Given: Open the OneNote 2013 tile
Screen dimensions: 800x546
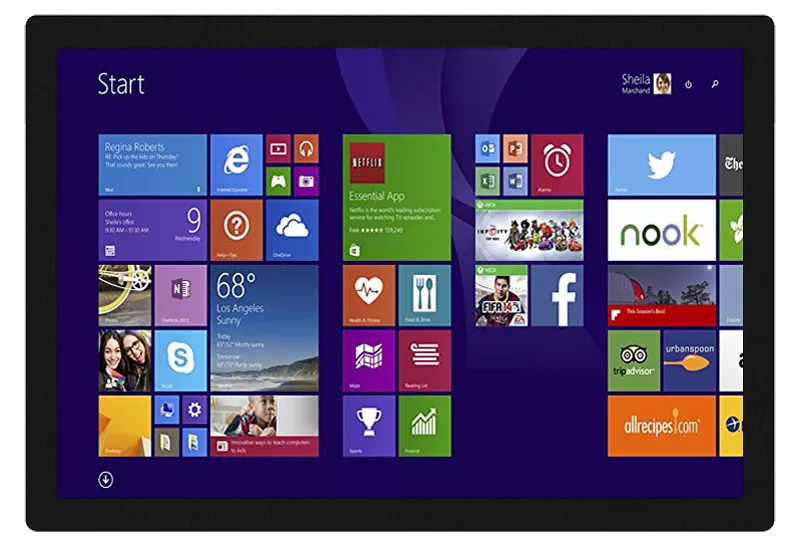Looking at the screenshot, I should coord(180,294).
